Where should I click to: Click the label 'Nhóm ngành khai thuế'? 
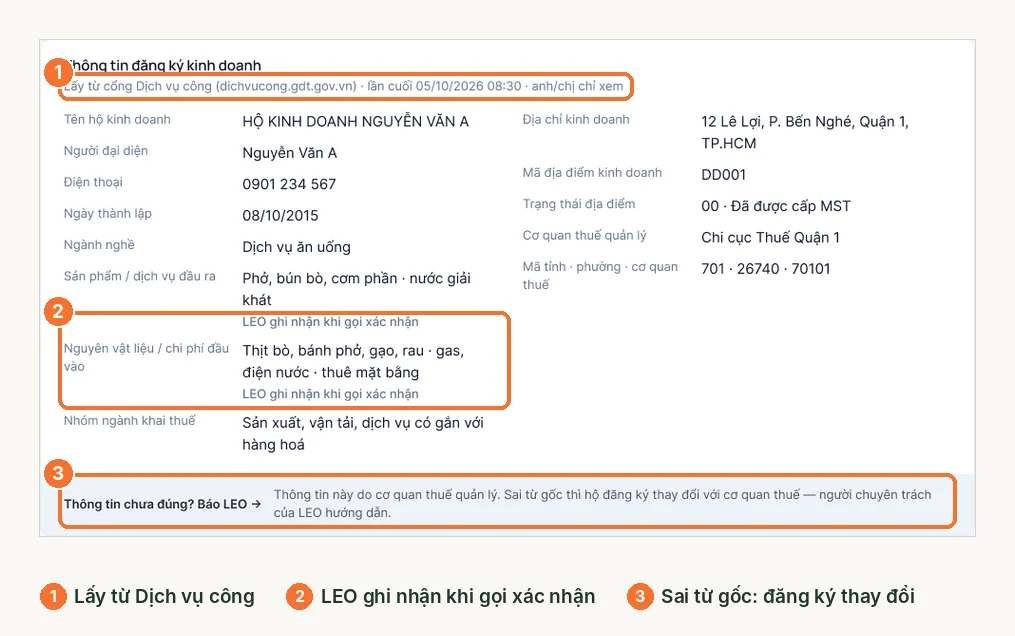(129, 421)
